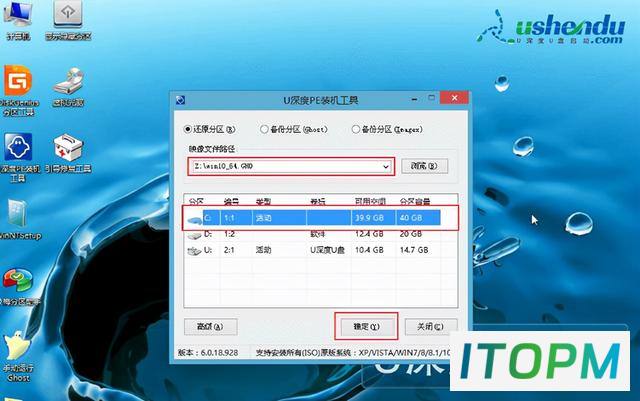640x401 pixels.
Task: Sort by the 编号 column header
Action: [x=231, y=201]
